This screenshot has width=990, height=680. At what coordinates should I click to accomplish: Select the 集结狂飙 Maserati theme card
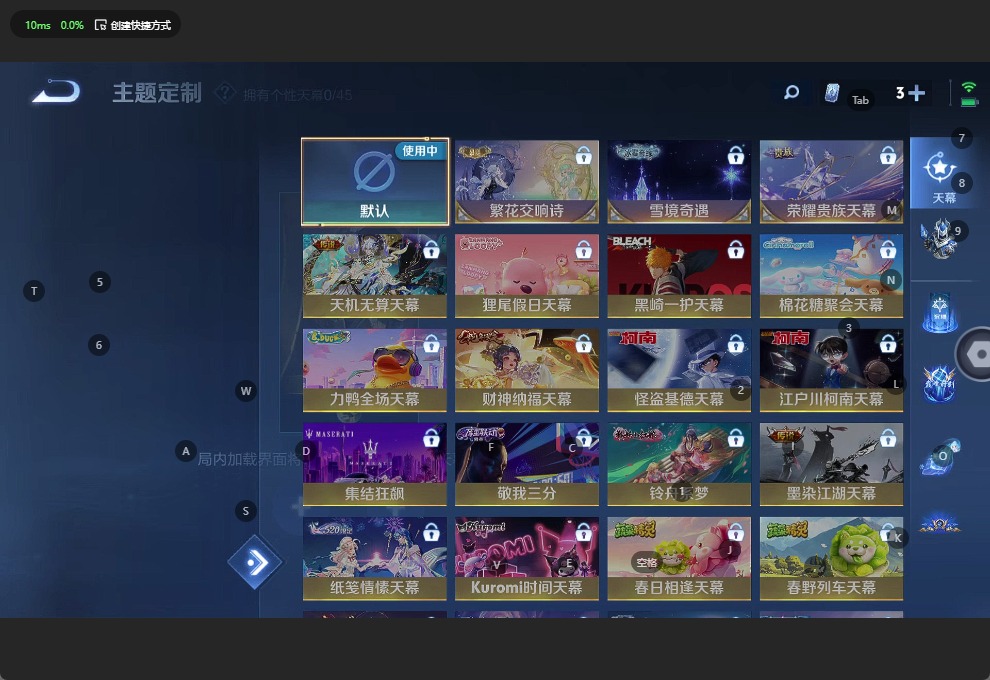(x=374, y=464)
